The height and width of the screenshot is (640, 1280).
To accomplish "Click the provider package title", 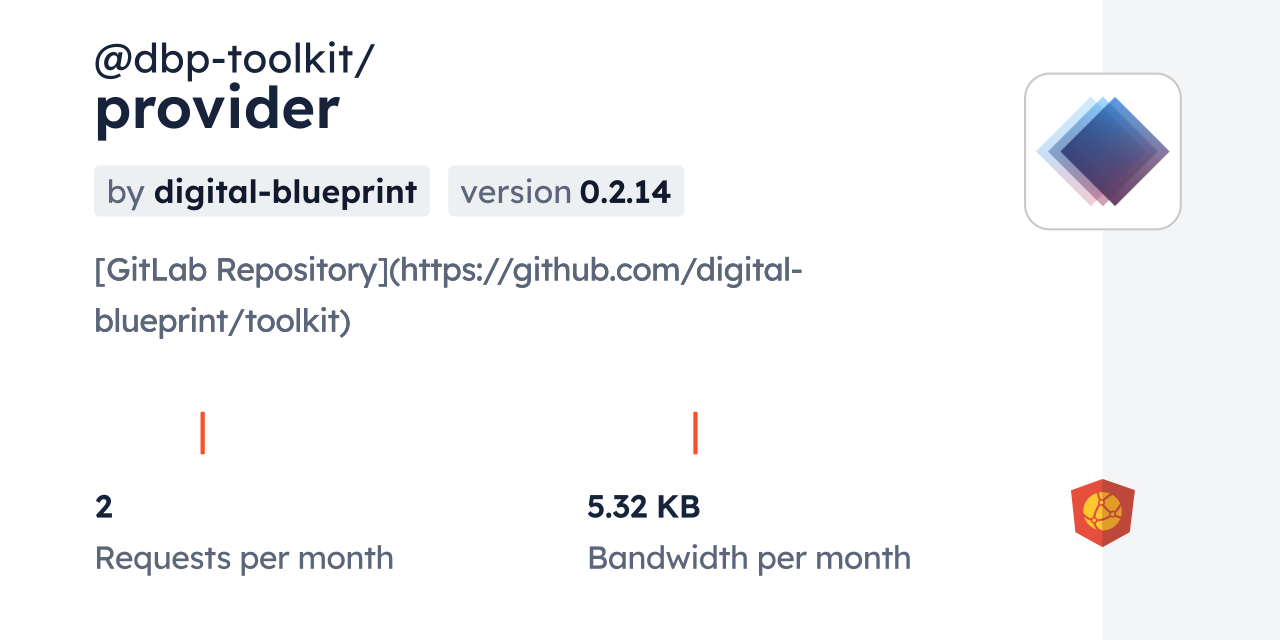I will (217, 109).
